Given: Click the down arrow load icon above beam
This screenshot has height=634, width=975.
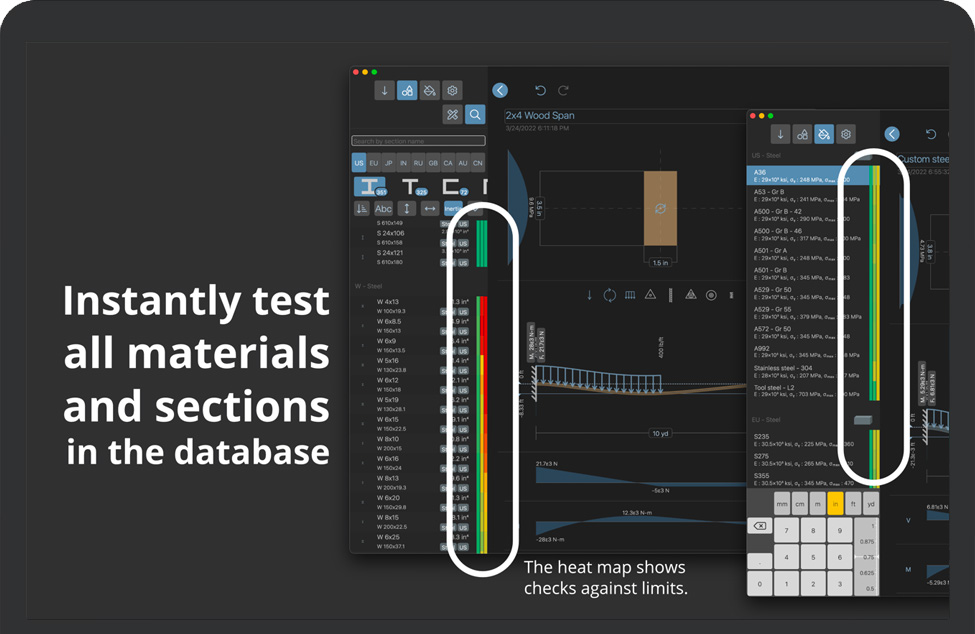Looking at the screenshot, I should click(x=589, y=295).
